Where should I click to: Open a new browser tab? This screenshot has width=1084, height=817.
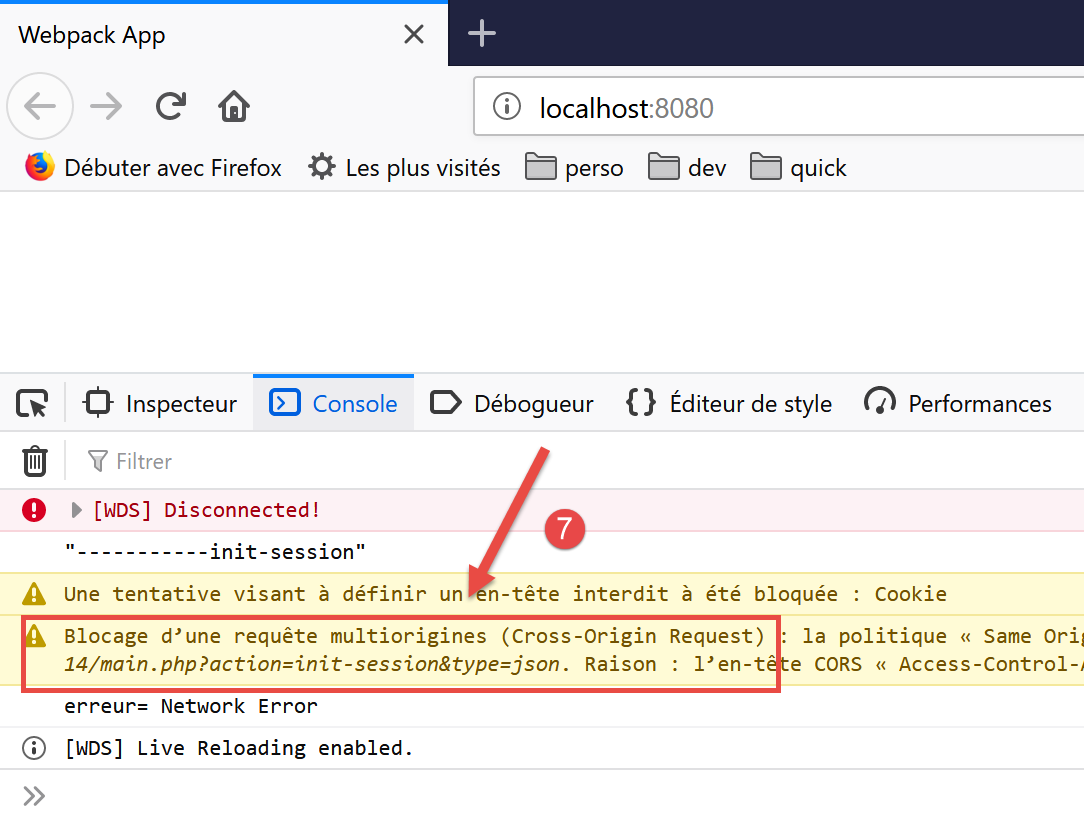pyautogui.click(x=482, y=34)
